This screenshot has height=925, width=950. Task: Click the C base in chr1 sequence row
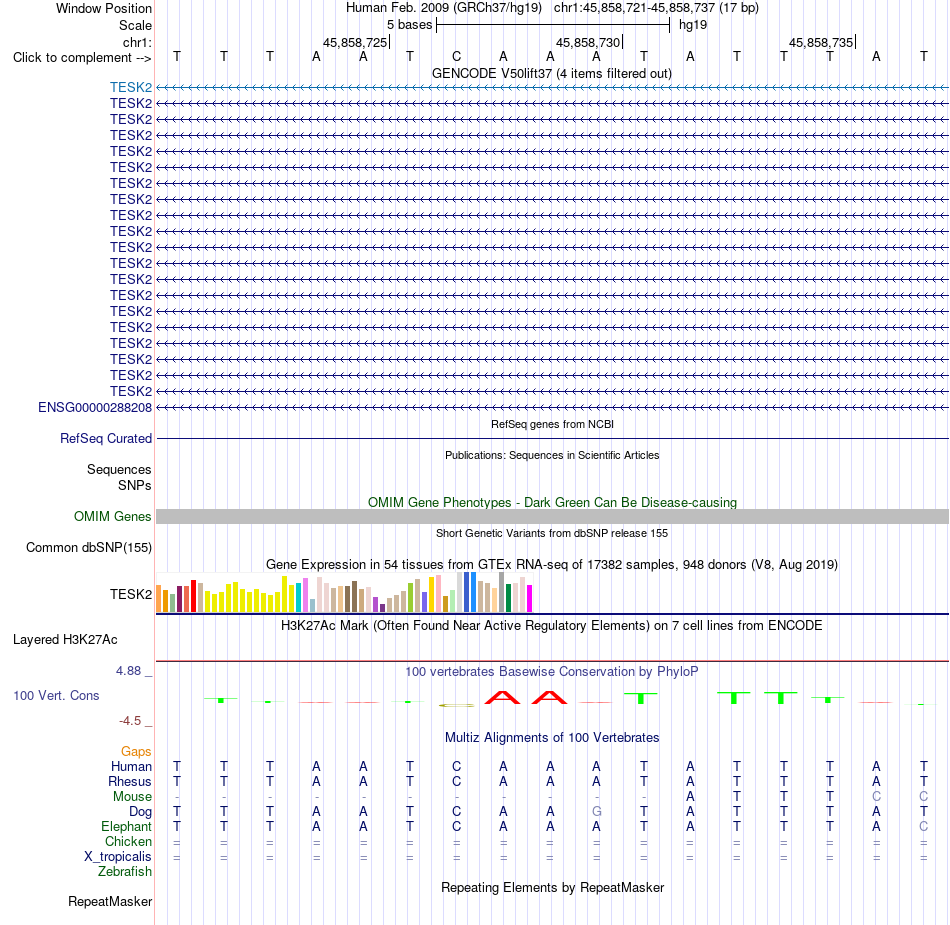click(456, 56)
